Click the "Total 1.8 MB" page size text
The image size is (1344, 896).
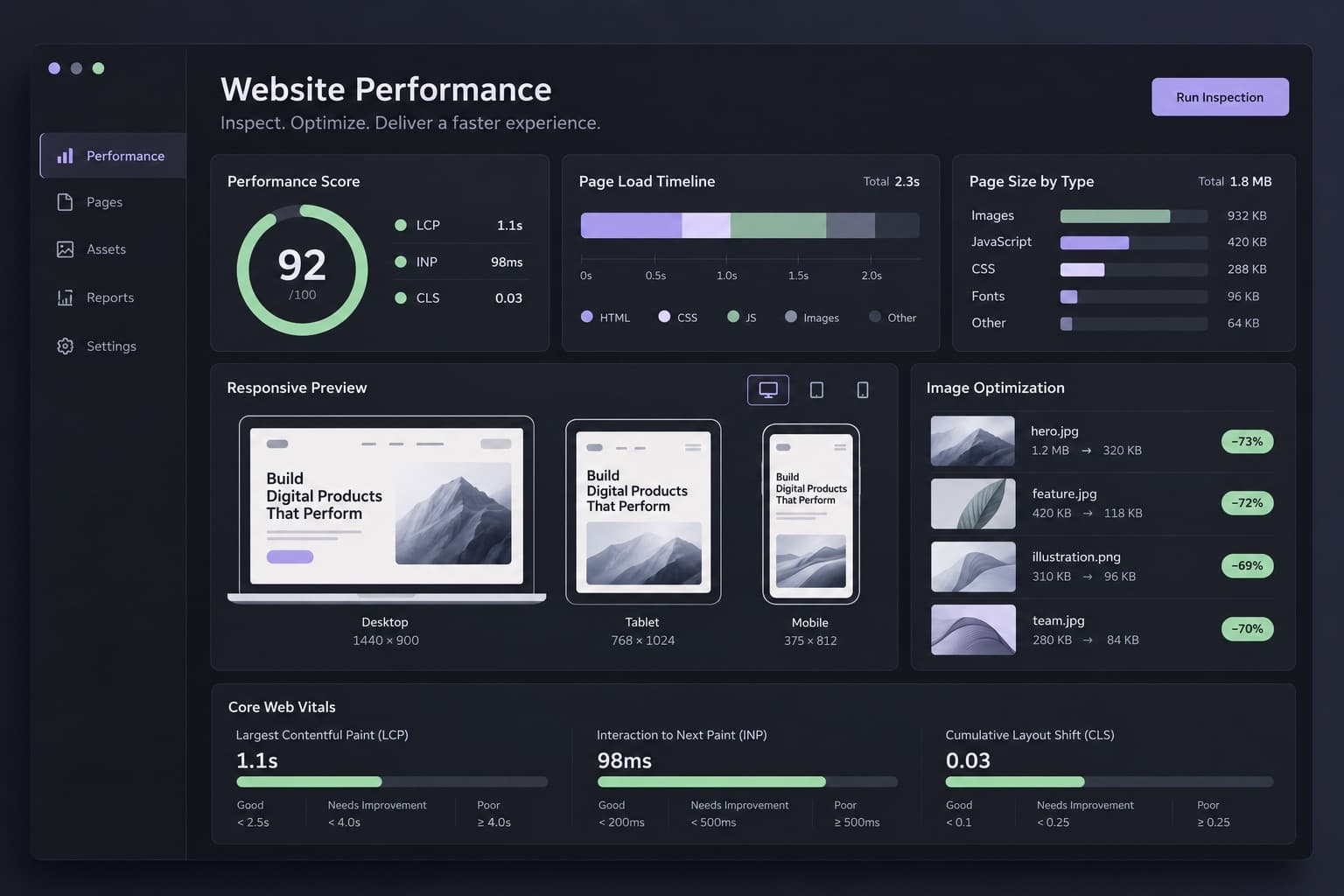1235,181
